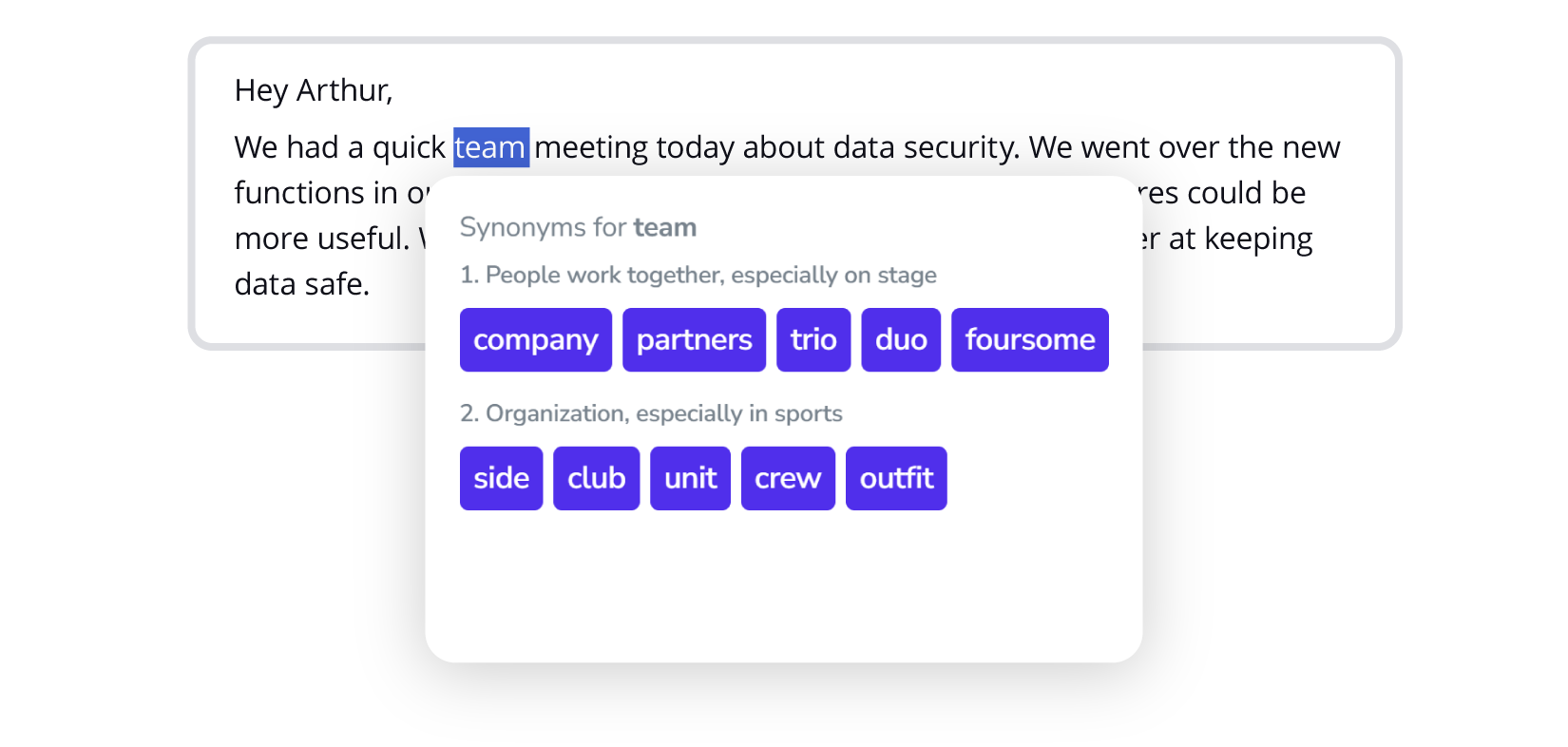Click the word 'meeting' in the message
Viewport: 1568px width, 747px height.
coord(591,147)
